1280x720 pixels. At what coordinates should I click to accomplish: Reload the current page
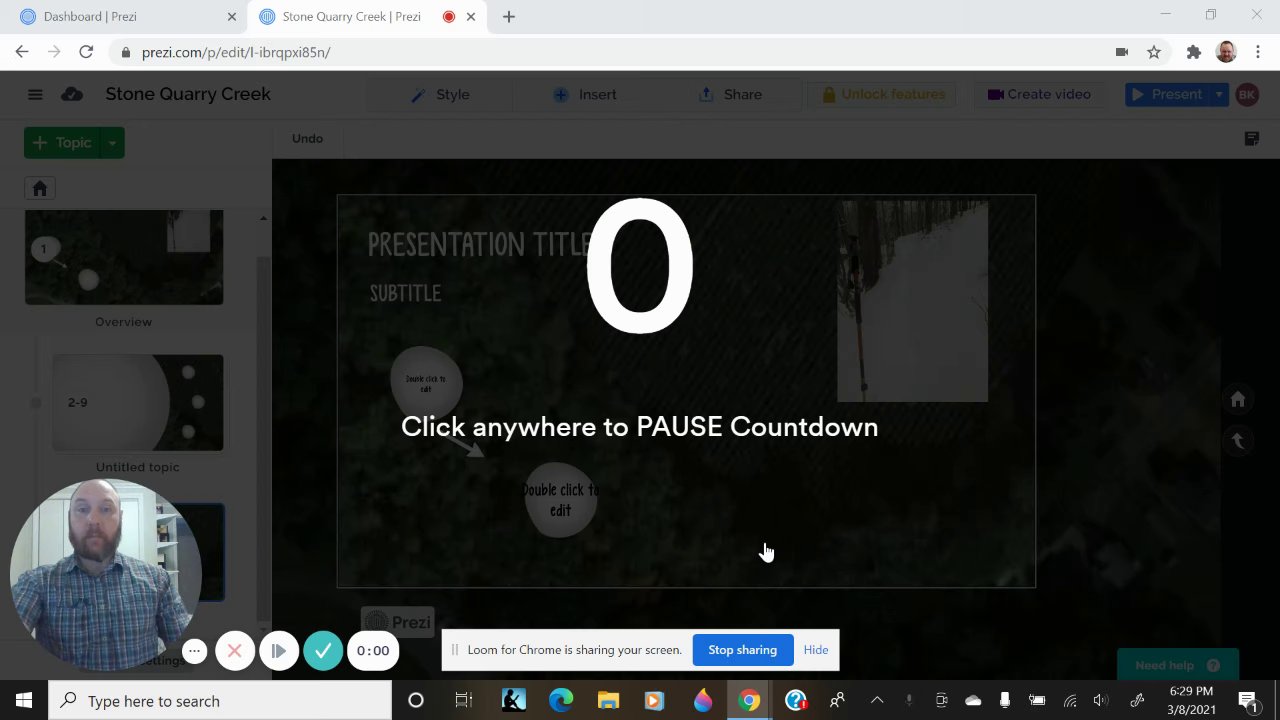(x=86, y=52)
